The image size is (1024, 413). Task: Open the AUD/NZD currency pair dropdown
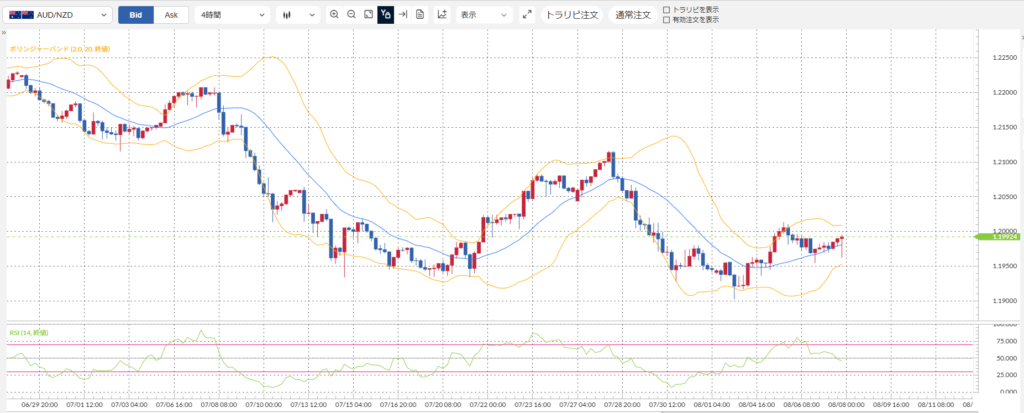tap(57, 14)
